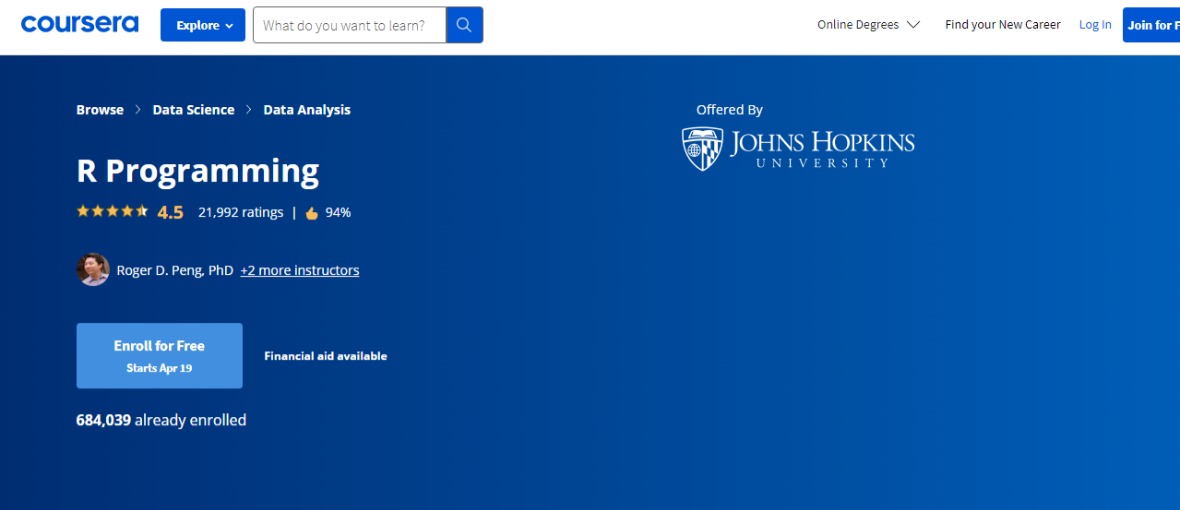Image resolution: width=1180 pixels, height=510 pixels.
Task: Click the thumbs-up icon beside 94%
Action: pyautogui.click(x=312, y=213)
